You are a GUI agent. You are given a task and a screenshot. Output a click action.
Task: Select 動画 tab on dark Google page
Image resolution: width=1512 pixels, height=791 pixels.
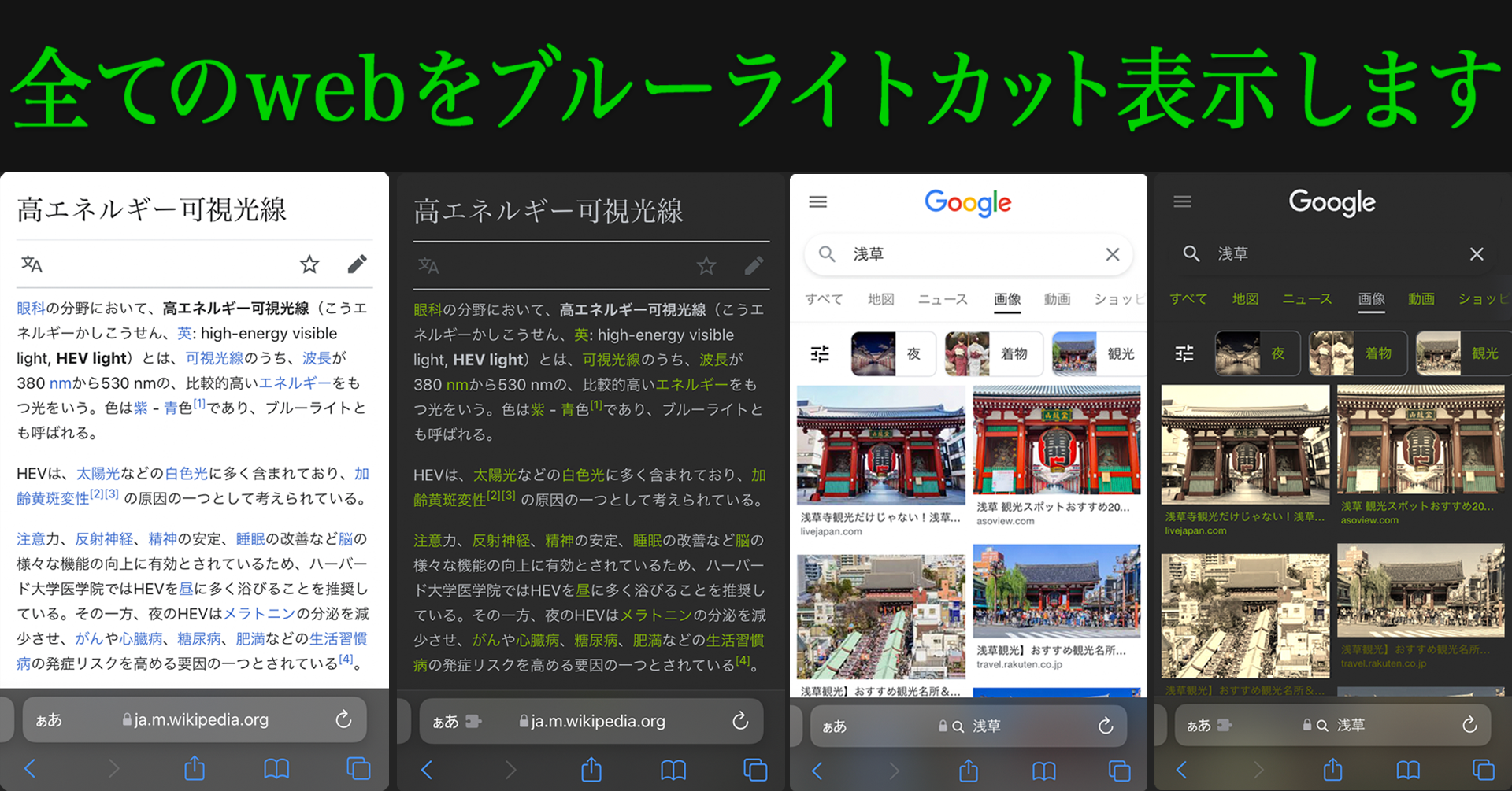pyautogui.click(x=1421, y=299)
